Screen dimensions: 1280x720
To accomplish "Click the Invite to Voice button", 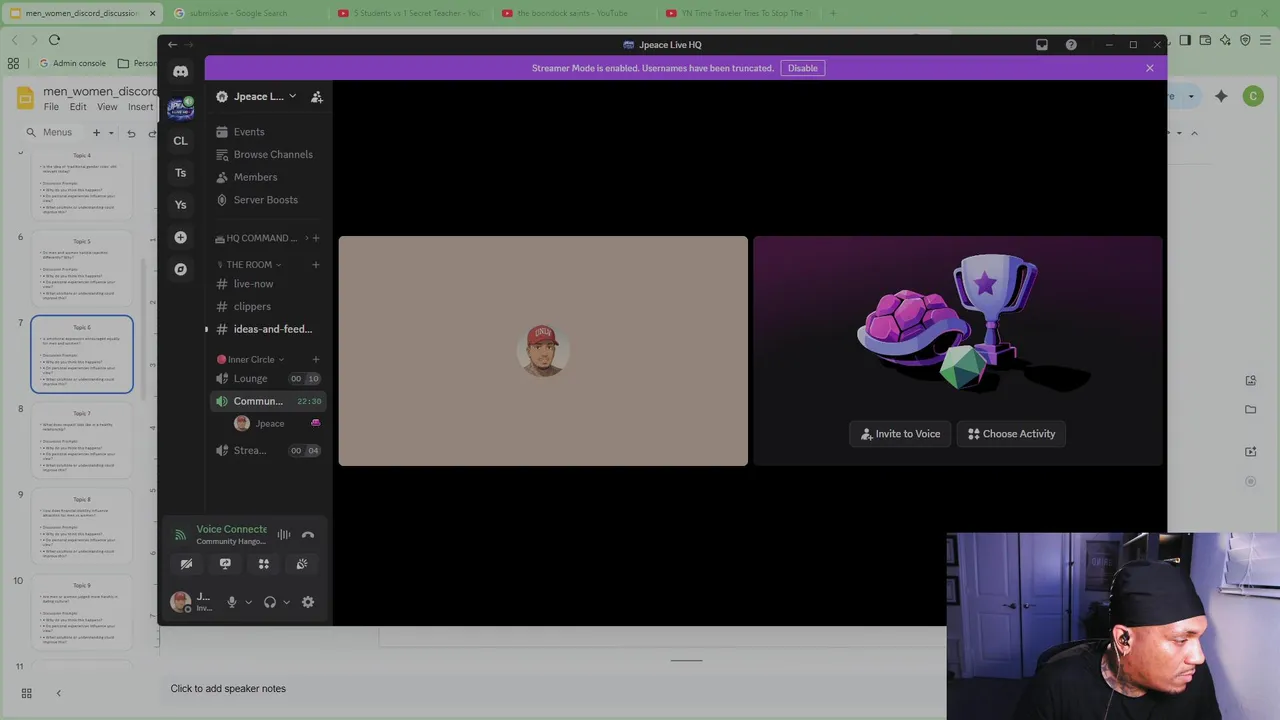I will tap(900, 434).
